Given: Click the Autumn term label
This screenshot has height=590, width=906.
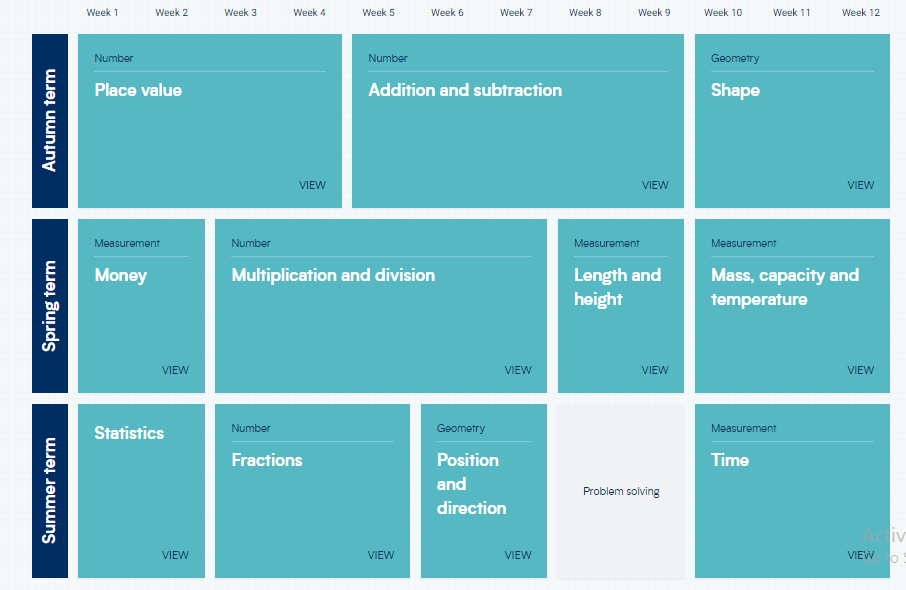Looking at the screenshot, I should click(x=50, y=121).
